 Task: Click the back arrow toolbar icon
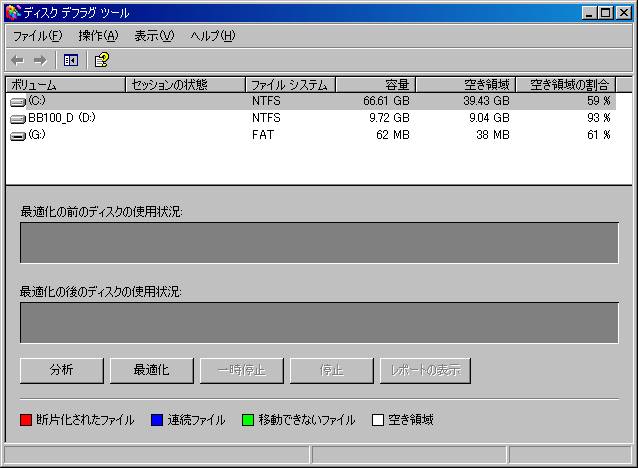pyautogui.click(x=17, y=61)
